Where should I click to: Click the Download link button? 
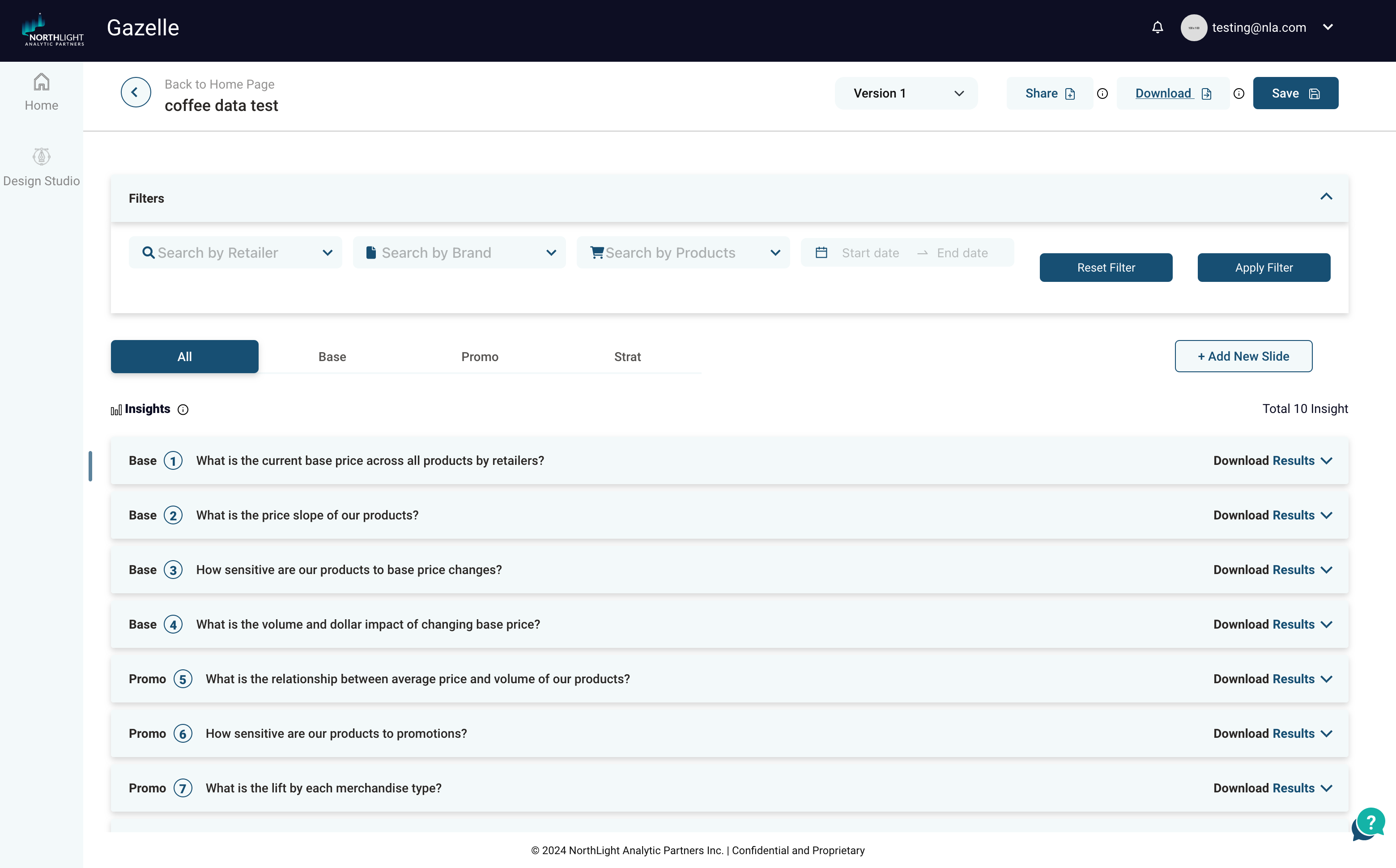tap(1172, 93)
